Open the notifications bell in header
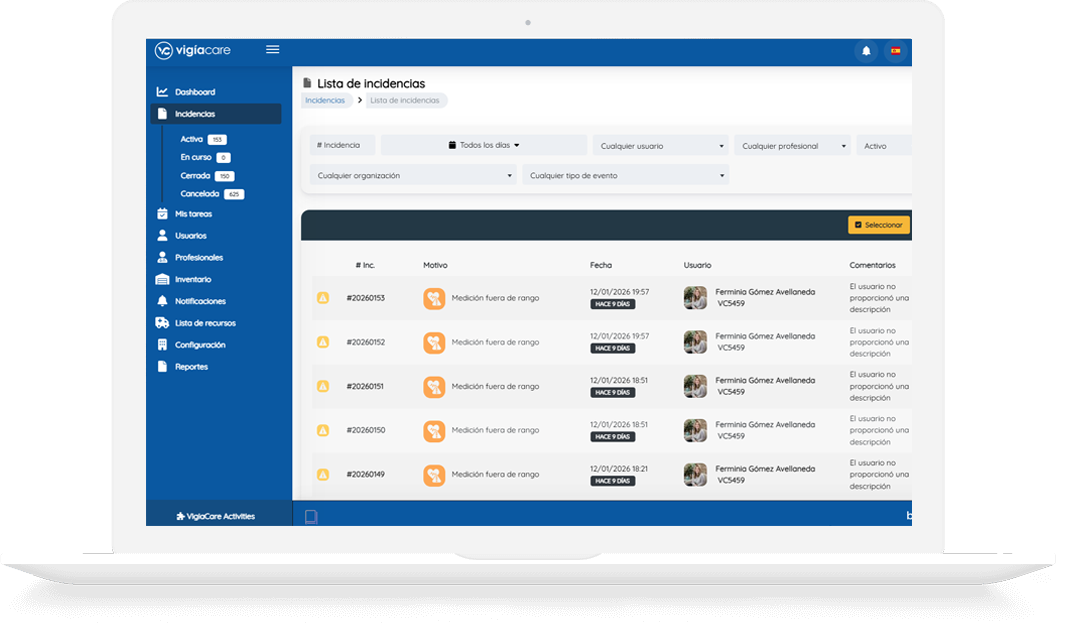 coord(866,51)
